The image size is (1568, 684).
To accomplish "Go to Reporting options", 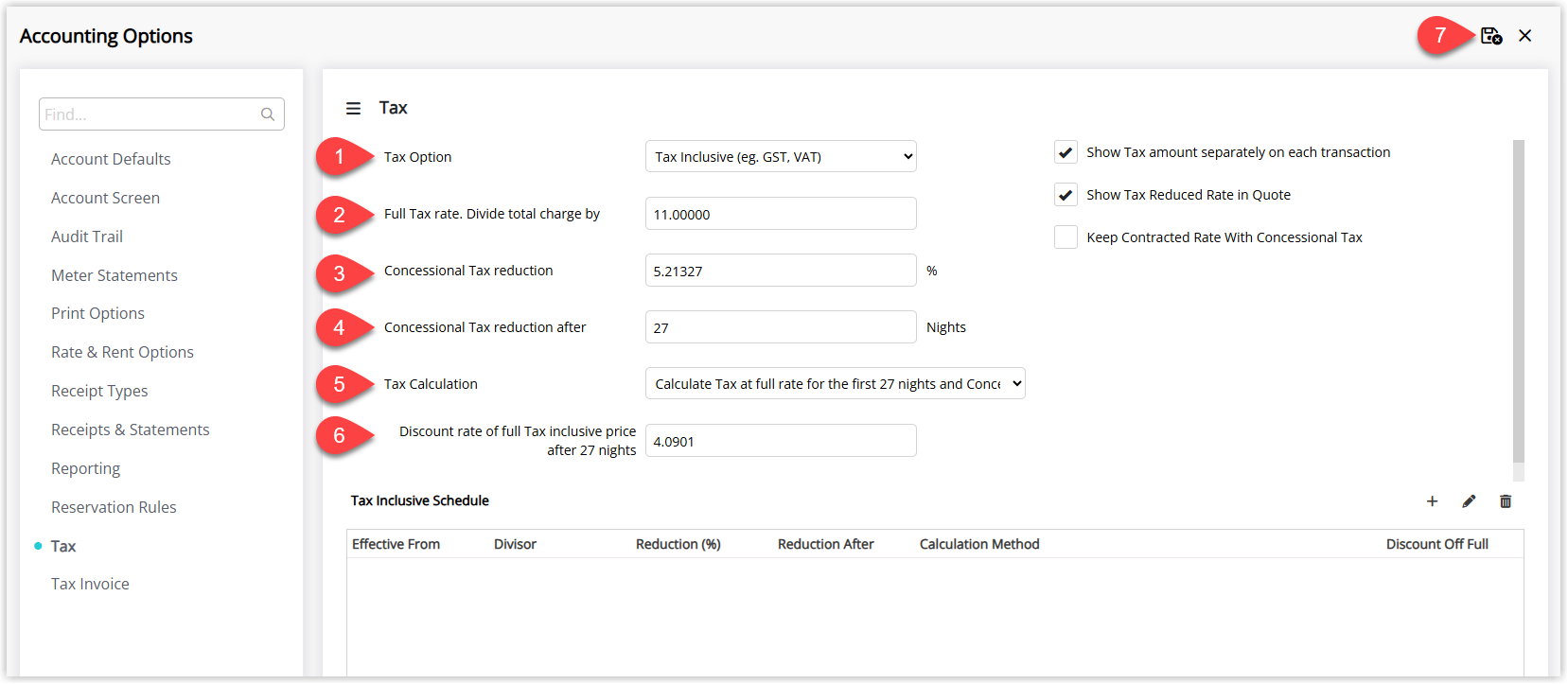I will pyautogui.click(x=85, y=468).
